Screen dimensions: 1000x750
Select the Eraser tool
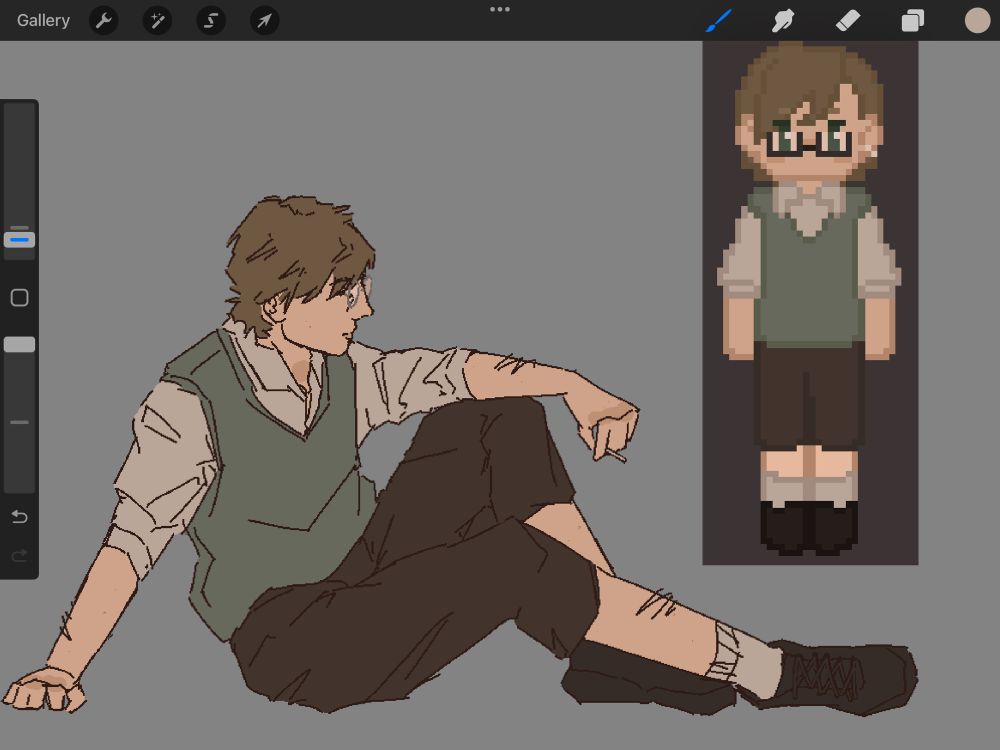[x=848, y=20]
